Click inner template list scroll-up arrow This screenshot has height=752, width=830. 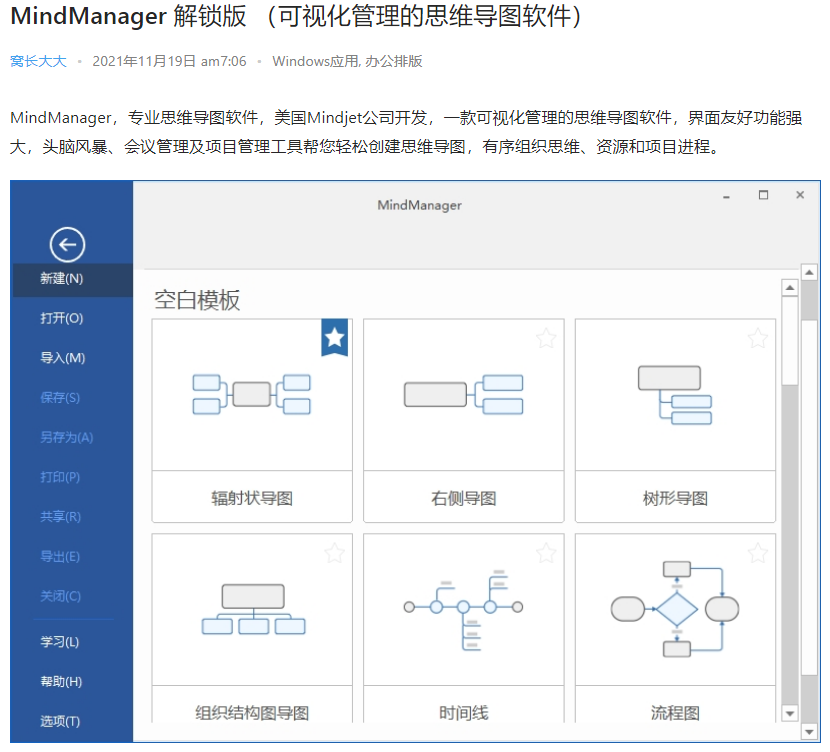[790, 288]
